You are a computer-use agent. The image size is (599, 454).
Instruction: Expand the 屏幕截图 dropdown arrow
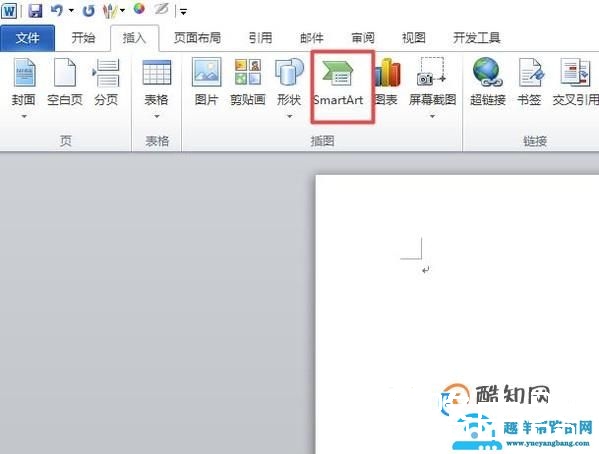click(x=432, y=116)
